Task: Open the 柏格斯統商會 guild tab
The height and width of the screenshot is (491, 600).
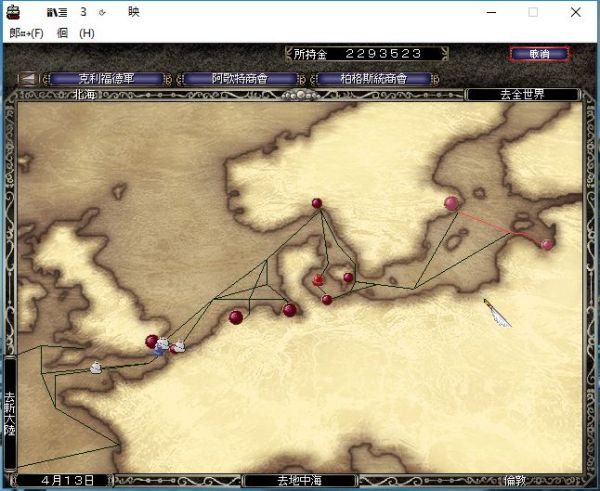Action: 374,78
